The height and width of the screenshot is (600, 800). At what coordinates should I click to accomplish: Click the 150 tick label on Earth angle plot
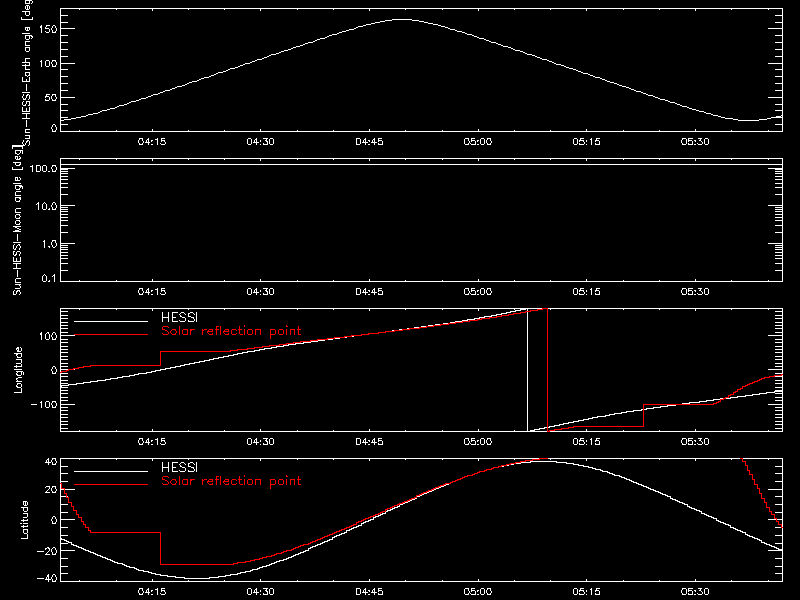pos(47,29)
